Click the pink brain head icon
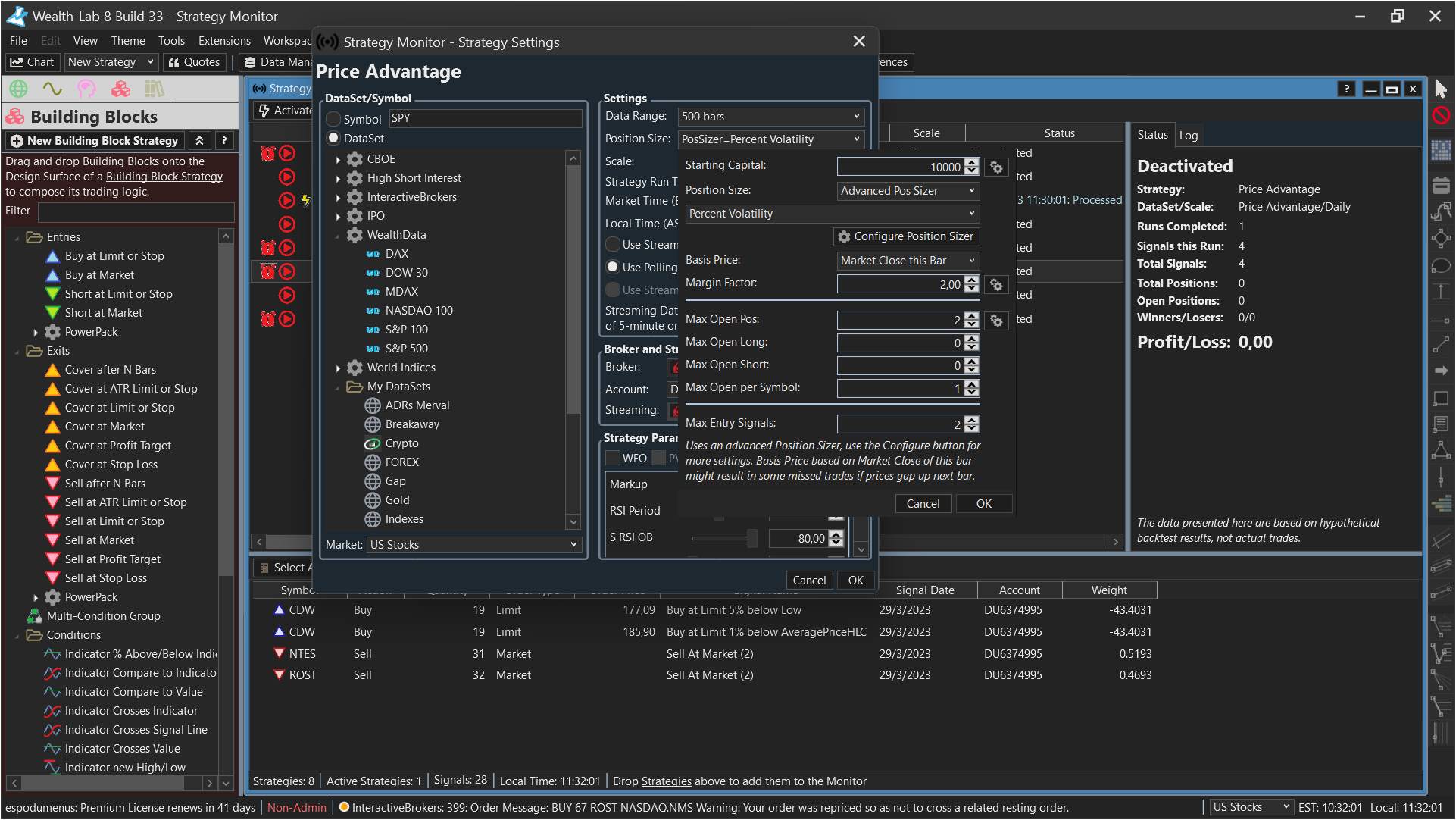Viewport: 1456px width, 820px height. click(86, 89)
